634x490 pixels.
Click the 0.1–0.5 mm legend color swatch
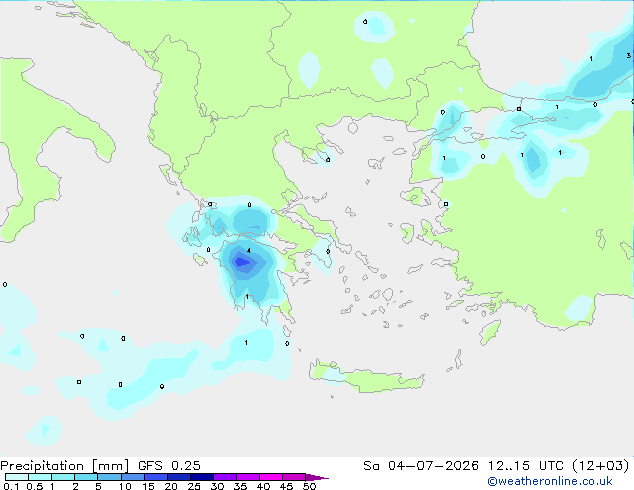tap(17, 477)
